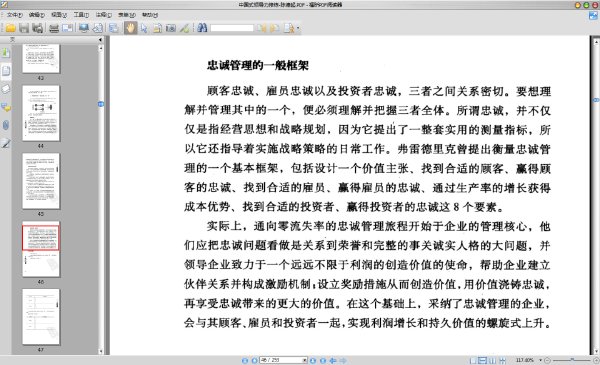The image size is (600, 365).
Task: Select the arrow Select tool
Action: [144, 28]
